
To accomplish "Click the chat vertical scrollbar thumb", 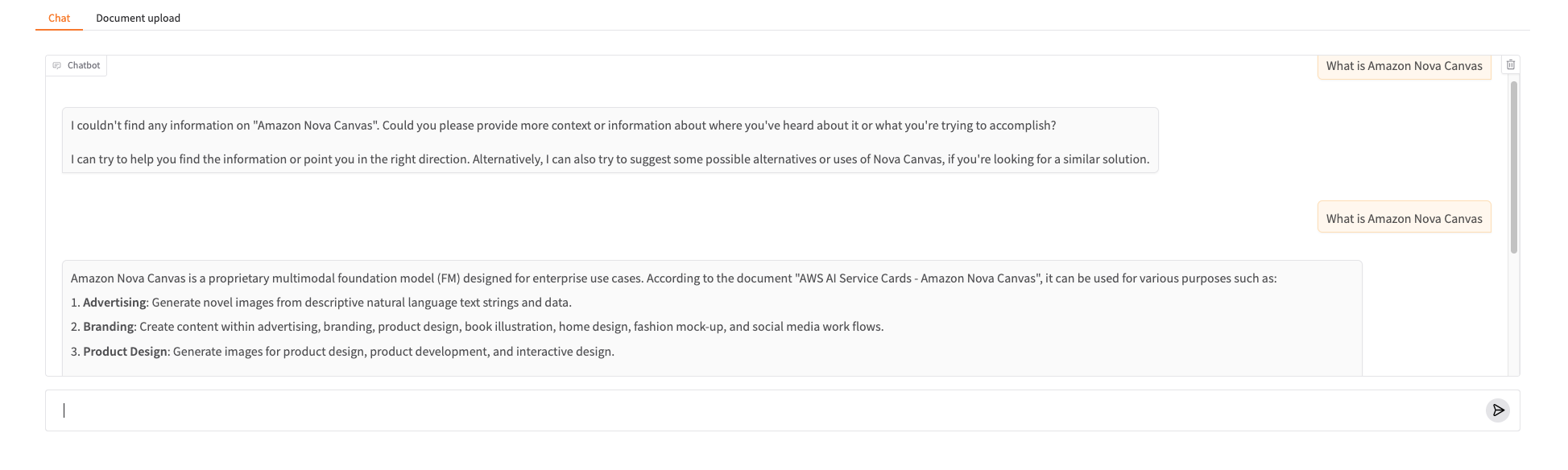I will (x=1513, y=167).
